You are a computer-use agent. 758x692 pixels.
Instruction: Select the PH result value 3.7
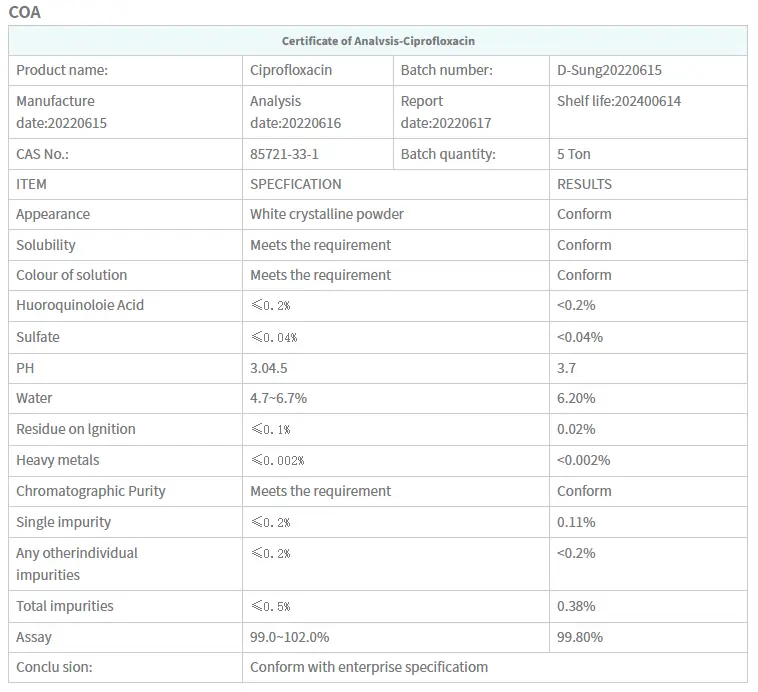coord(566,368)
